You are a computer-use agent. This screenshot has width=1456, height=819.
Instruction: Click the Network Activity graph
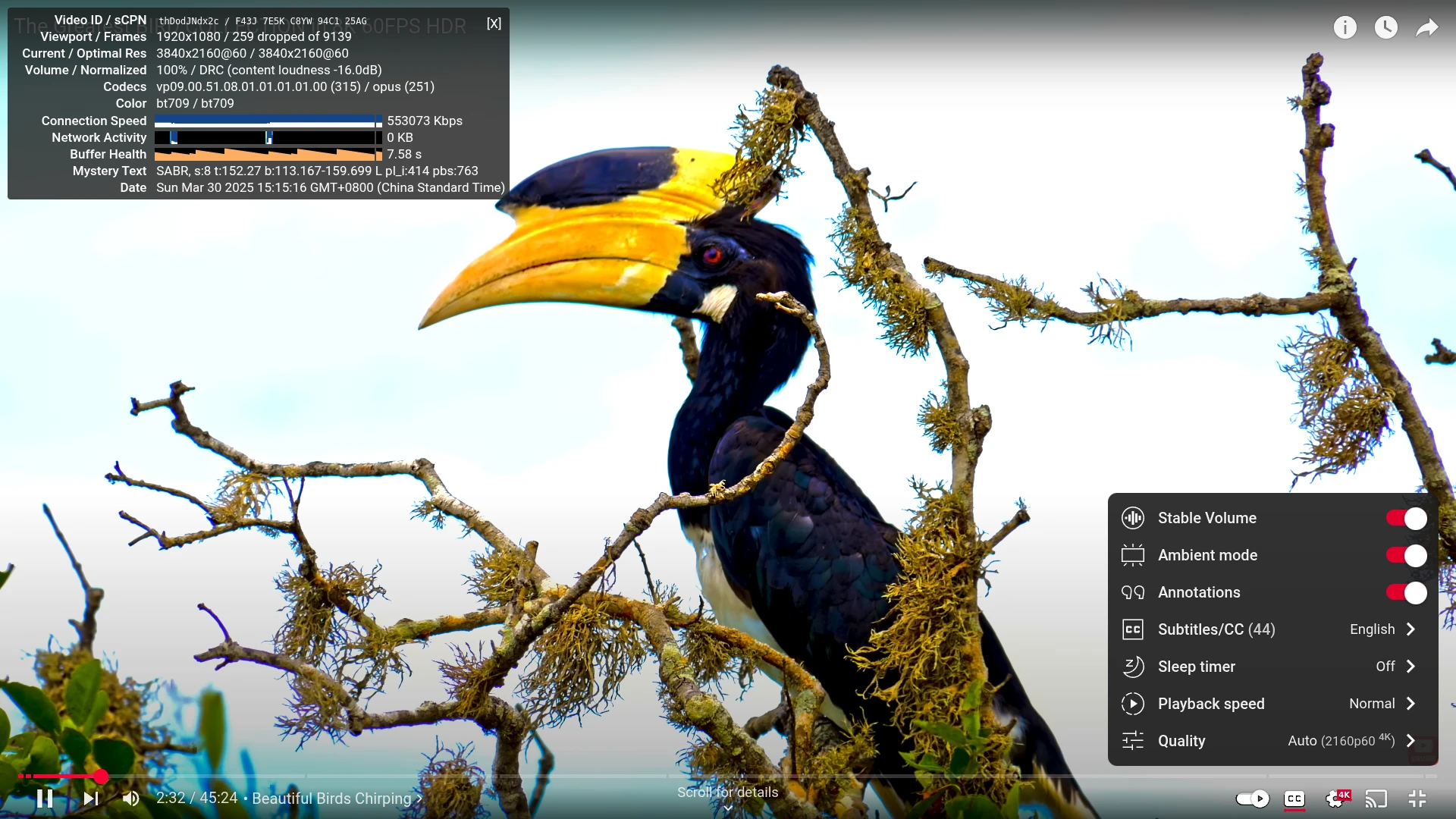[x=268, y=137]
